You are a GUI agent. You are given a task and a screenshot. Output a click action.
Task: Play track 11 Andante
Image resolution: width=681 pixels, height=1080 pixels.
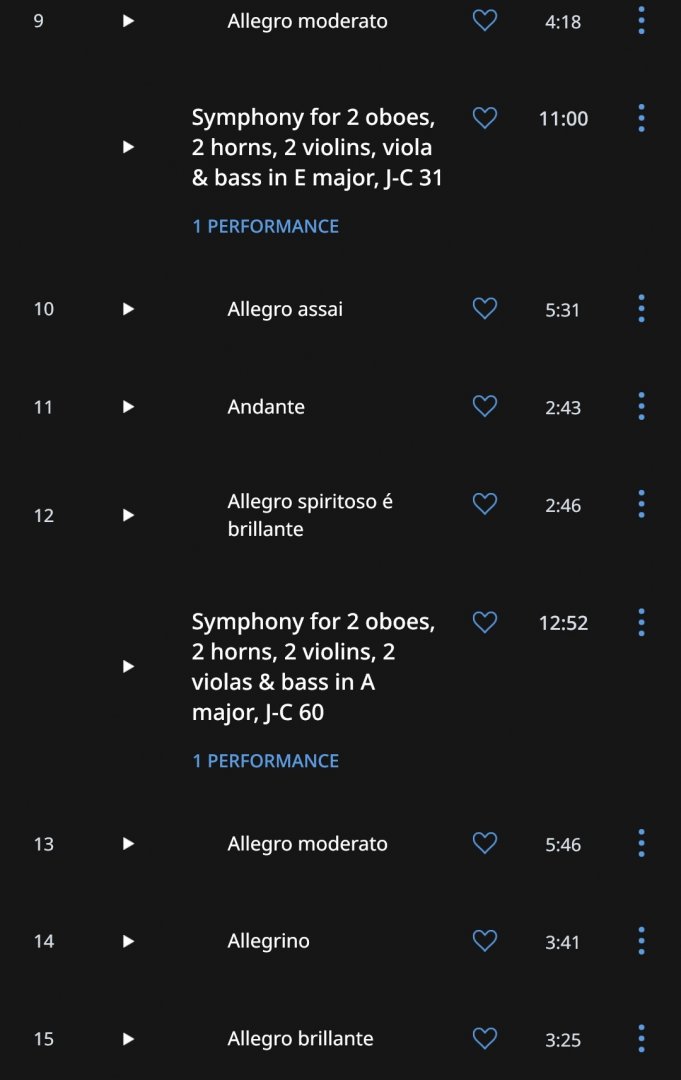tap(128, 407)
